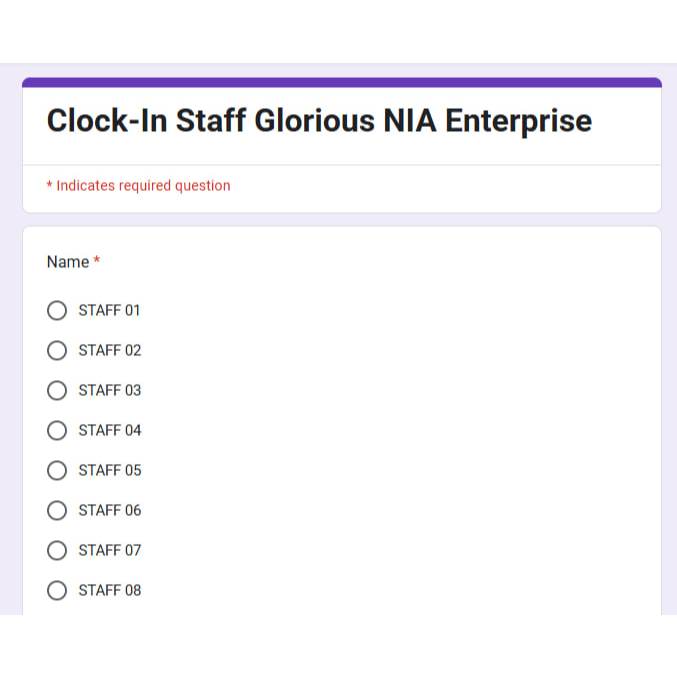Screen dimensions: 677x677
Task: Choose the STAFF 02 radio button circle
Action: coord(57,350)
